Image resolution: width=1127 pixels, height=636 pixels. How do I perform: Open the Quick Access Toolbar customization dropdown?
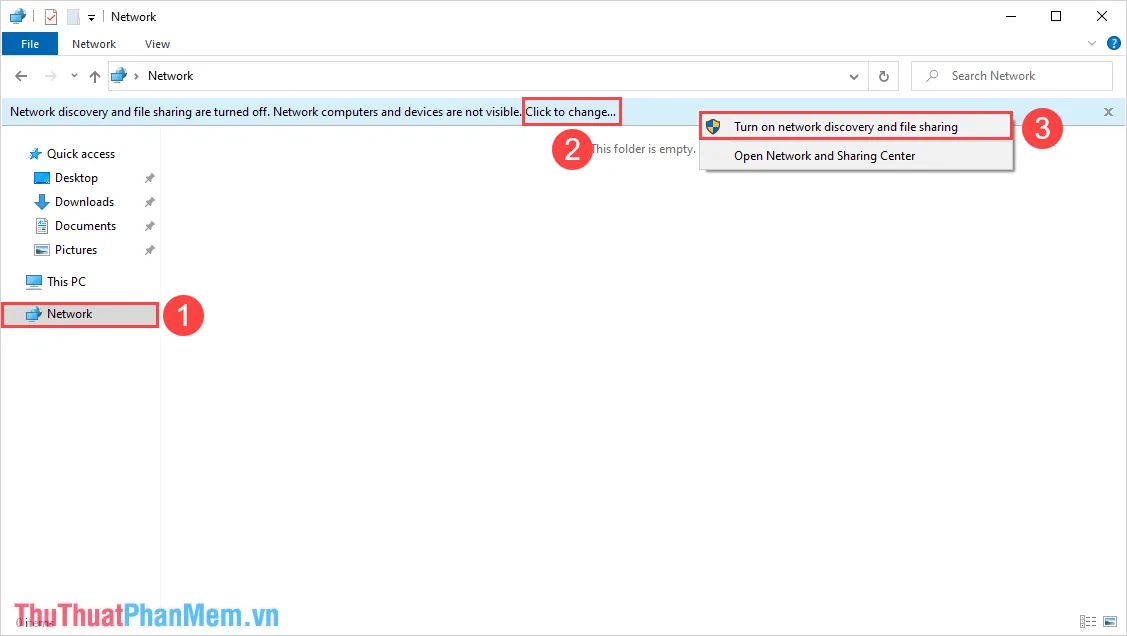tap(89, 16)
